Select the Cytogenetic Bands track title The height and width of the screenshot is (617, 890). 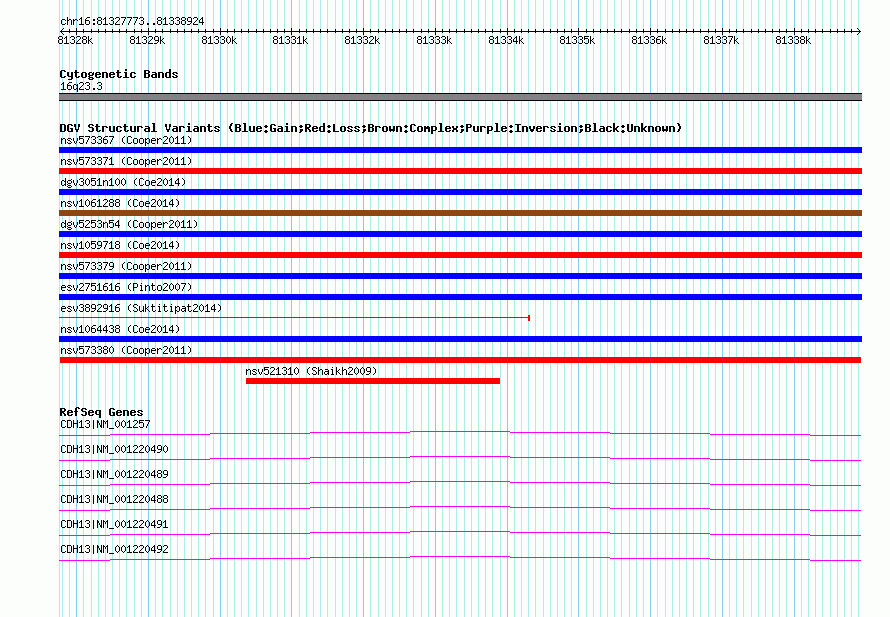pos(119,74)
